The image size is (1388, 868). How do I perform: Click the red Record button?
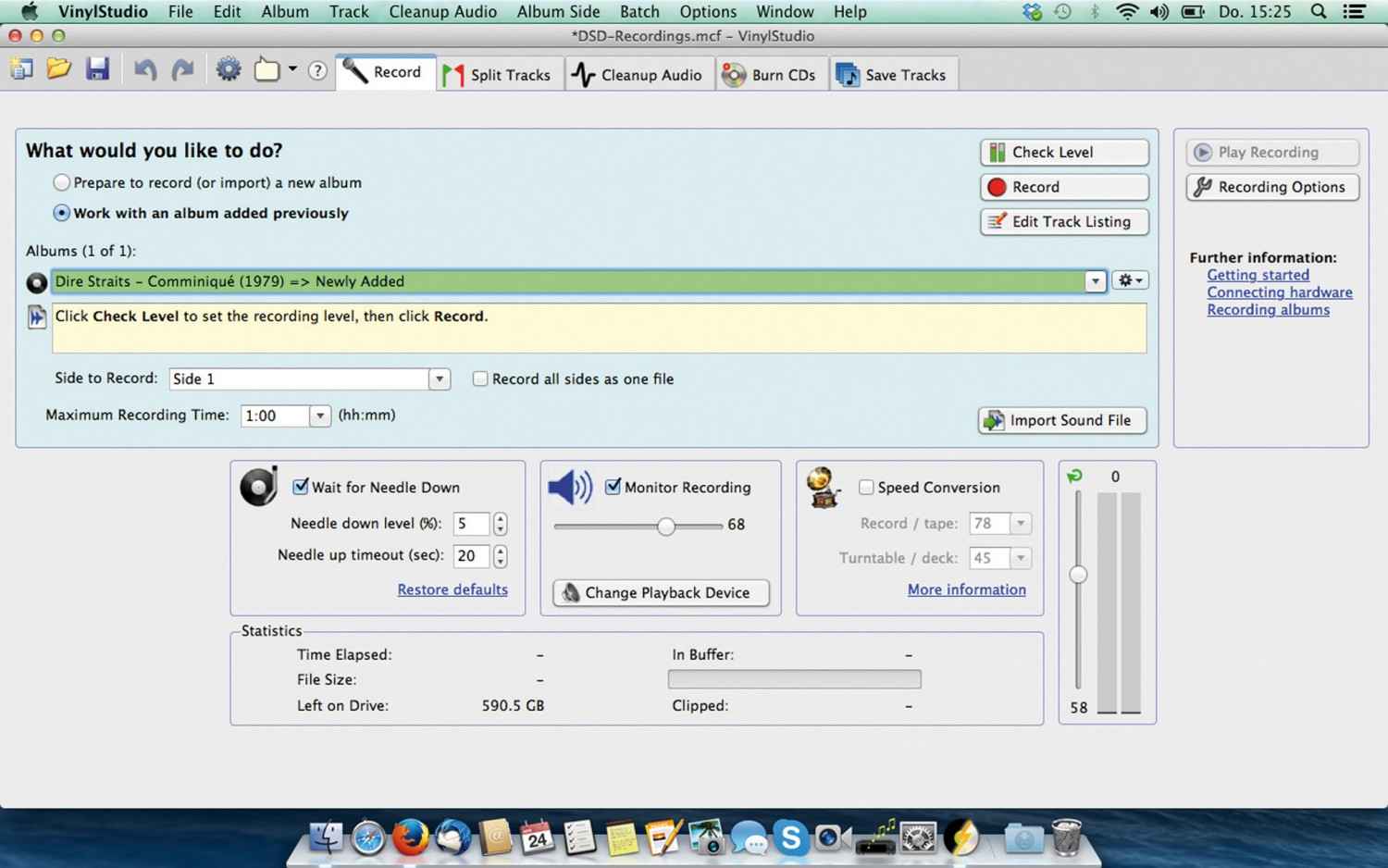1064,187
